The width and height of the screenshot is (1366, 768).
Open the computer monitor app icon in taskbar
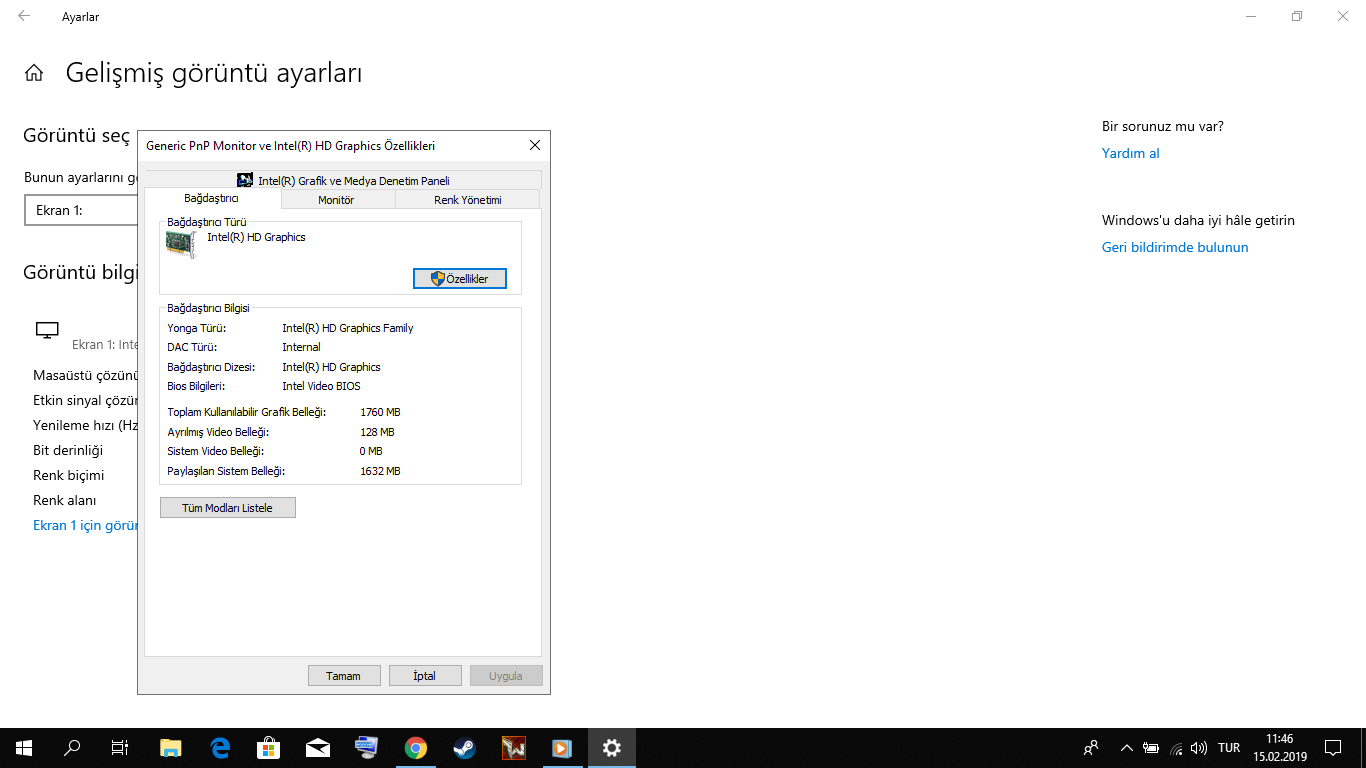[x=367, y=747]
